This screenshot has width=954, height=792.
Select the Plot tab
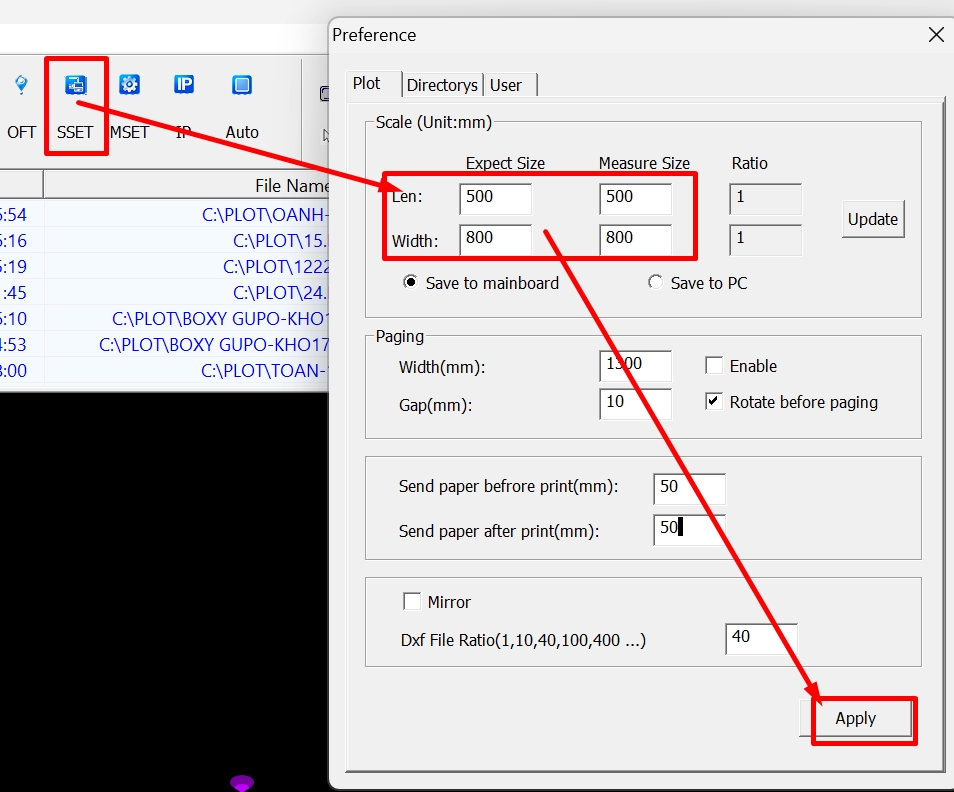click(367, 84)
